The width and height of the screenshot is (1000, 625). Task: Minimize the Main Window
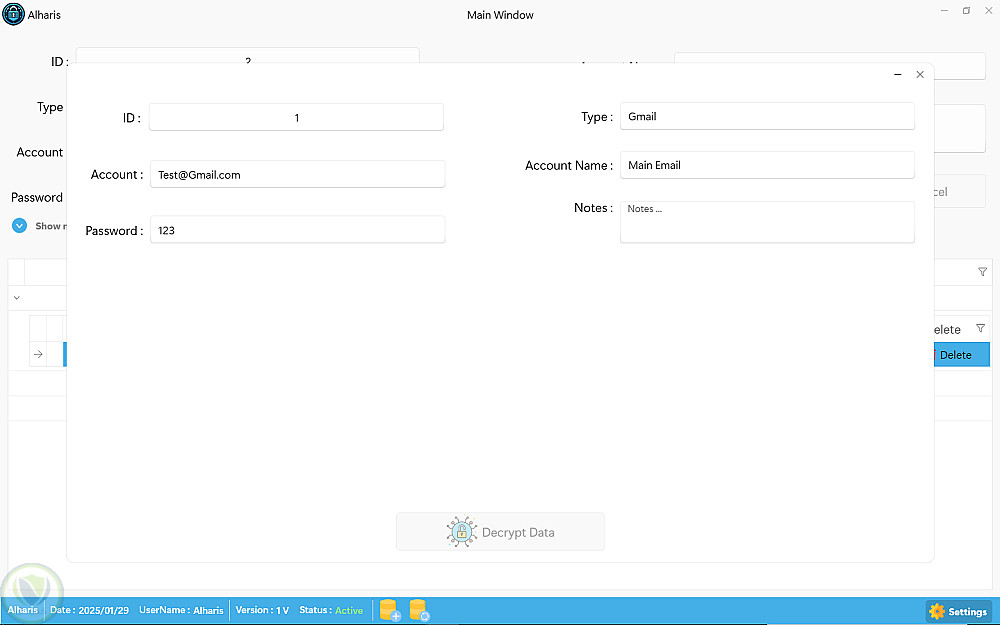(945, 11)
